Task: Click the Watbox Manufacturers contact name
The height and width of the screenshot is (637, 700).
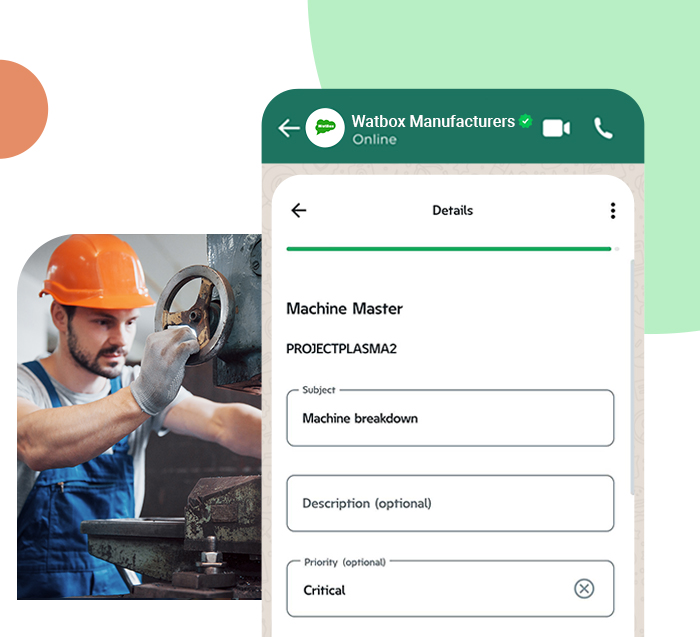Action: [x=433, y=121]
